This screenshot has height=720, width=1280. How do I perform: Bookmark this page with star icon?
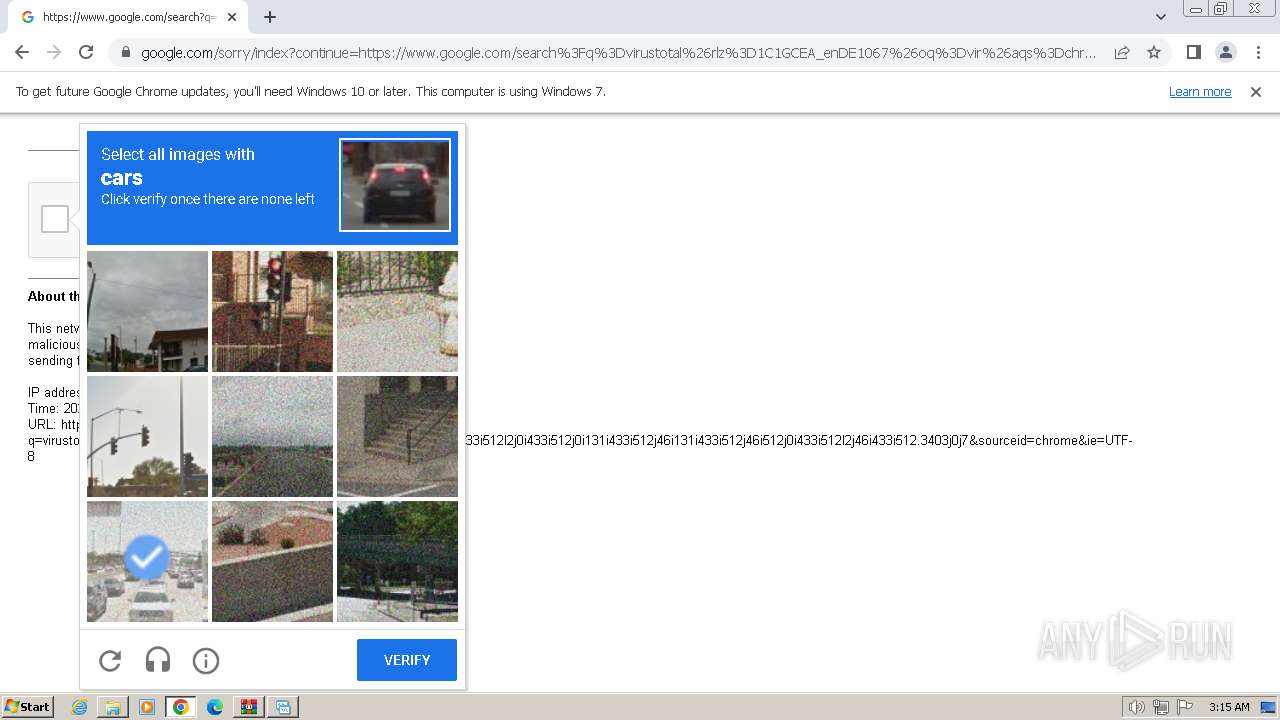tap(1154, 52)
